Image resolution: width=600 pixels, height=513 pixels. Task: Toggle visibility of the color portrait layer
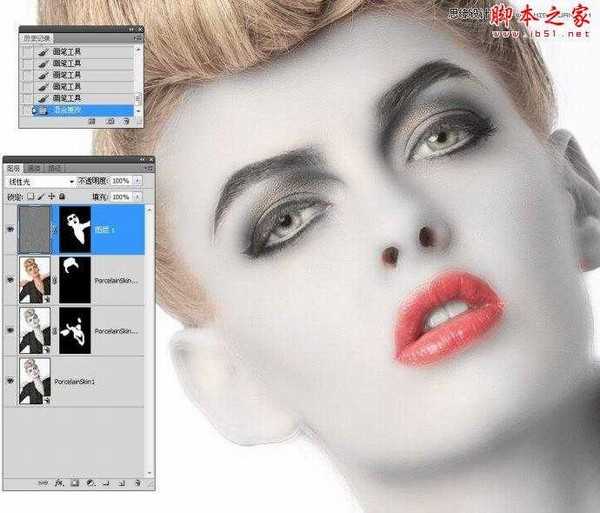tap(10, 279)
